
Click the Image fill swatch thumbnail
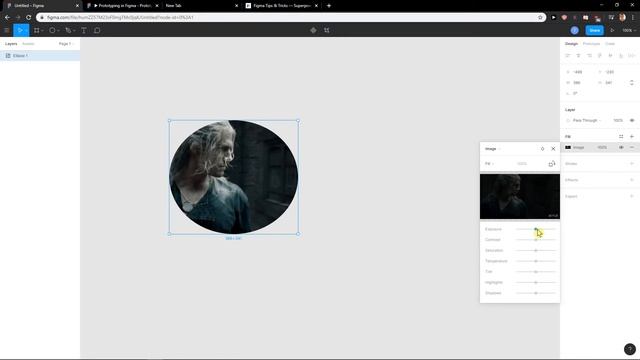(x=568, y=147)
